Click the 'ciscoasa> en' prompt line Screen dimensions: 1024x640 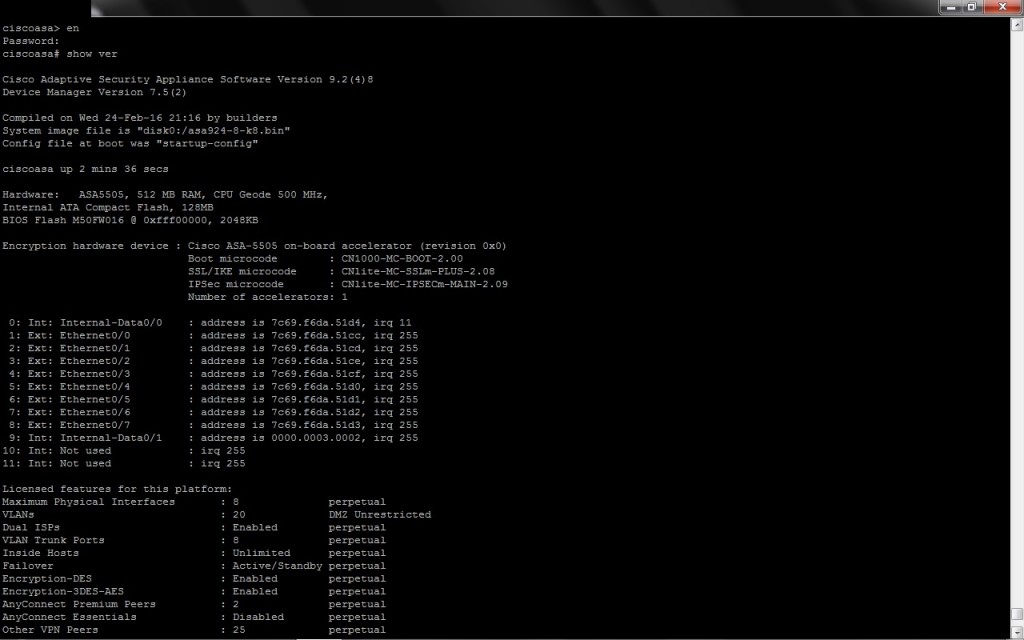coord(40,28)
